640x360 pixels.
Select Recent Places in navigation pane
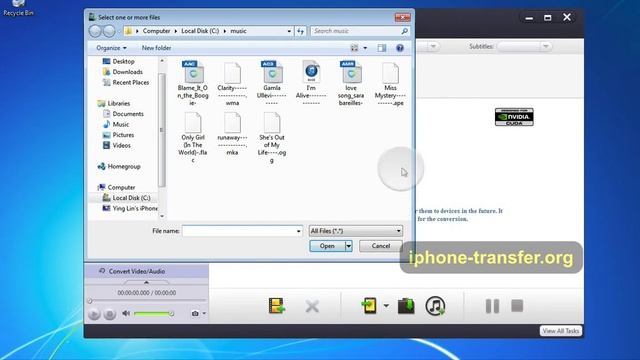point(130,82)
